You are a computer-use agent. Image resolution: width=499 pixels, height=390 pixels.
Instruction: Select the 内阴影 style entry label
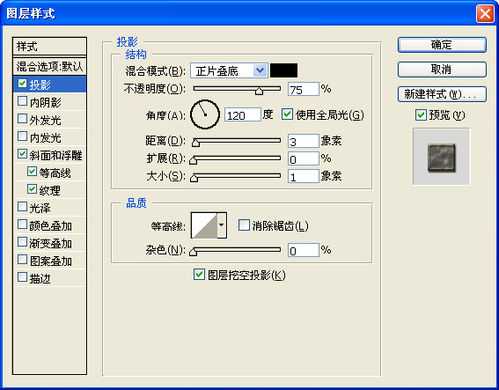[x=45, y=102]
